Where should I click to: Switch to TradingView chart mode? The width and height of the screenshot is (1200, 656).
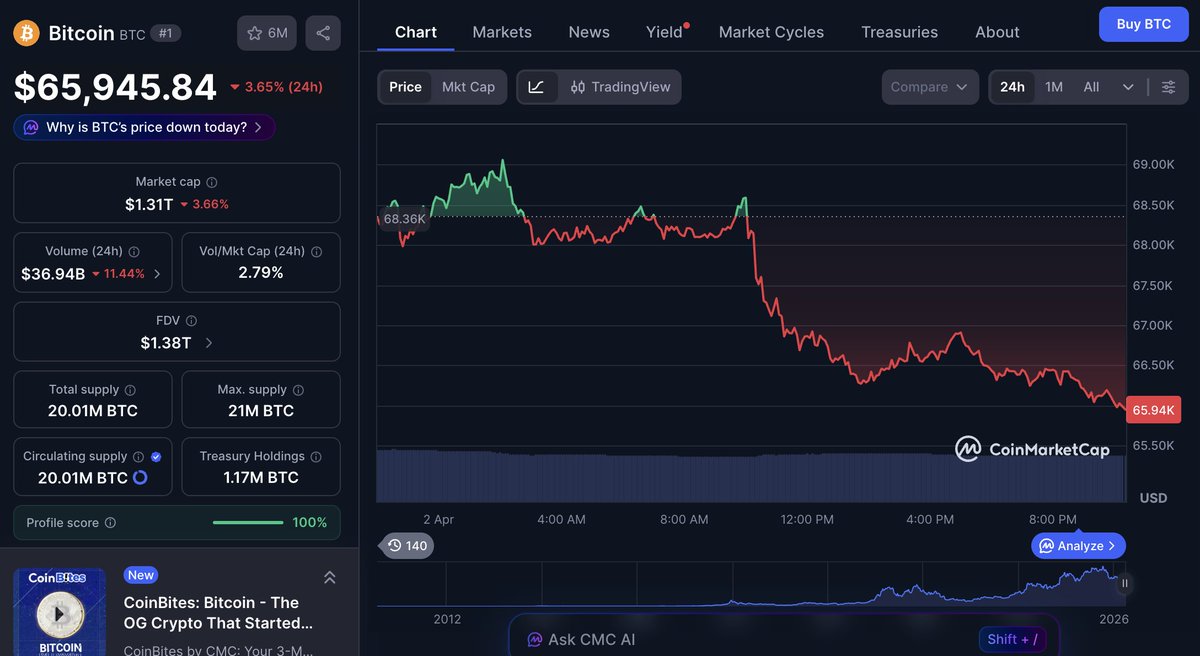click(620, 87)
